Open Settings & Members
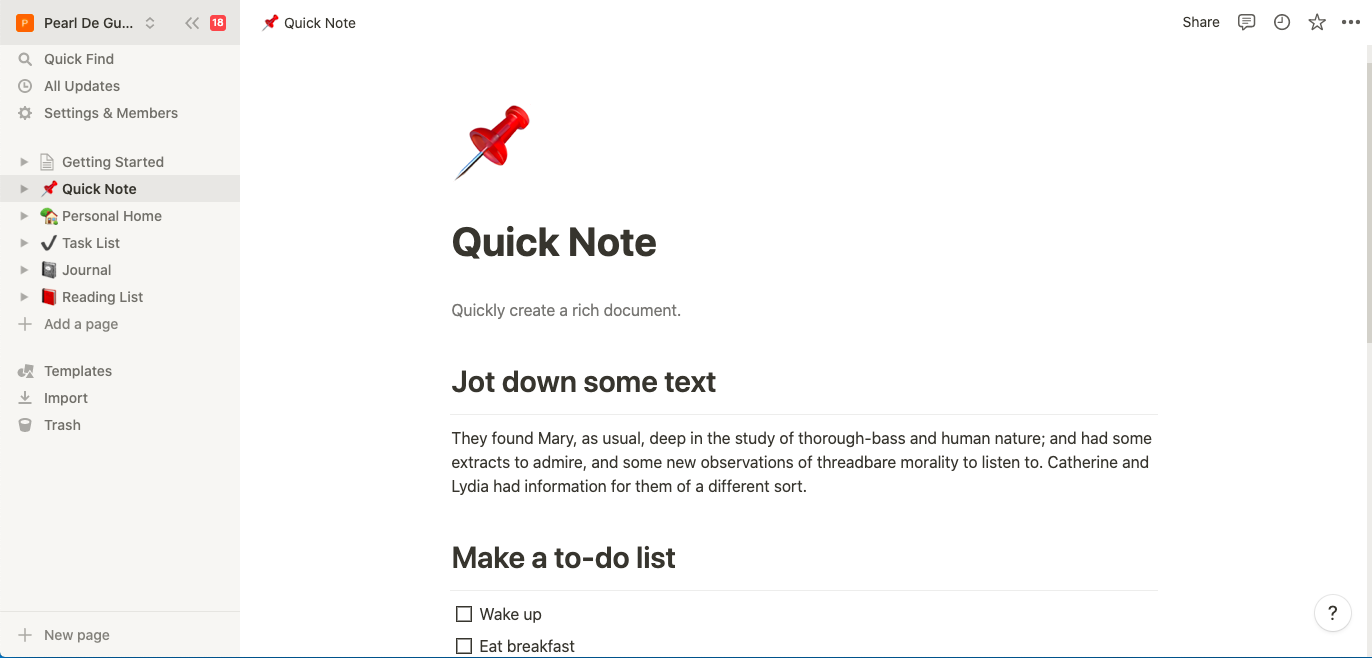1372x658 pixels. (x=110, y=113)
